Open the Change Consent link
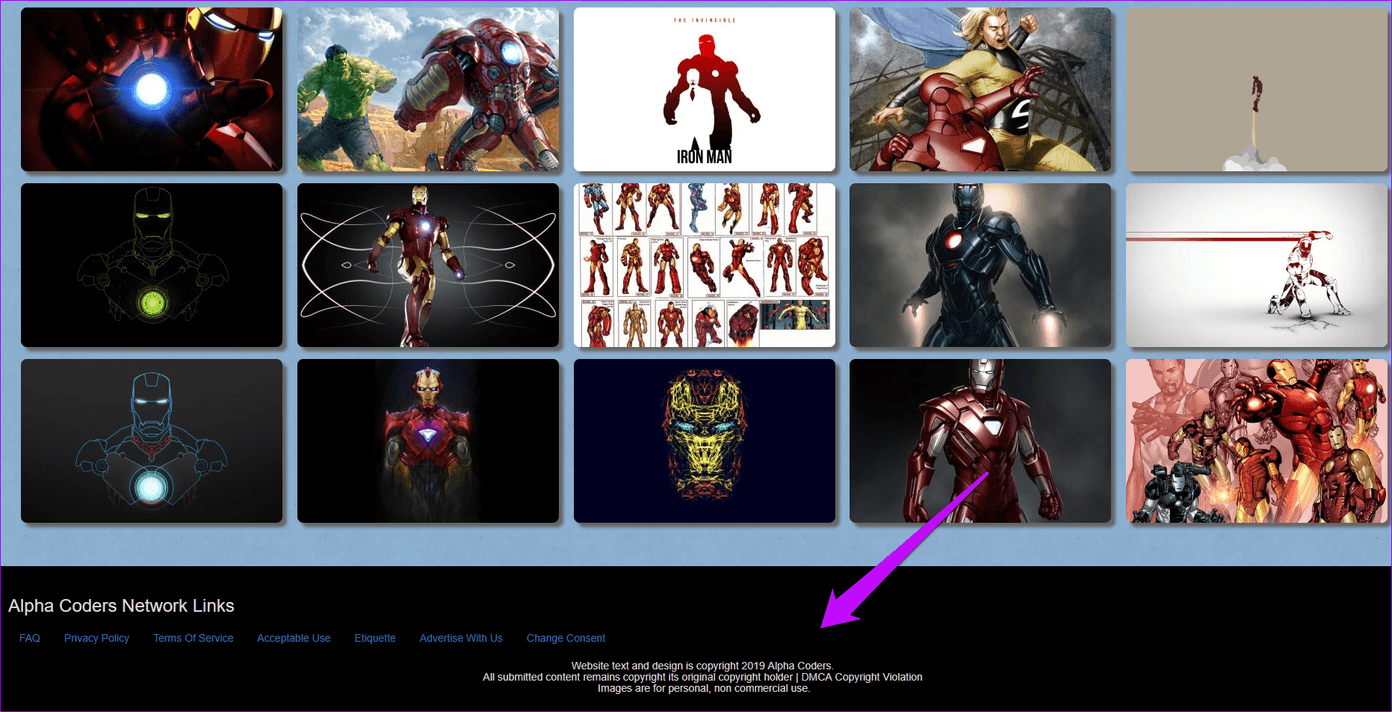This screenshot has width=1392, height=712. [x=566, y=638]
